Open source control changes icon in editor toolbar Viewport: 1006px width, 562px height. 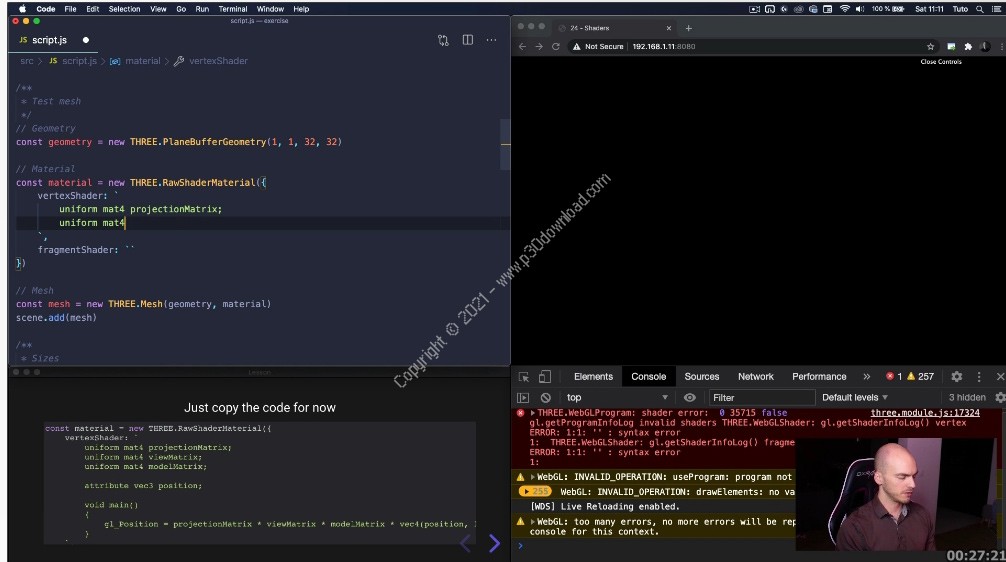click(x=443, y=40)
